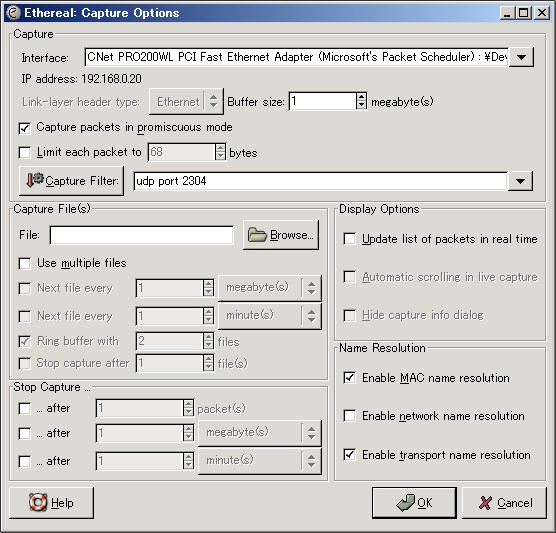
Task: Check Use multiple files option
Action: point(24,263)
